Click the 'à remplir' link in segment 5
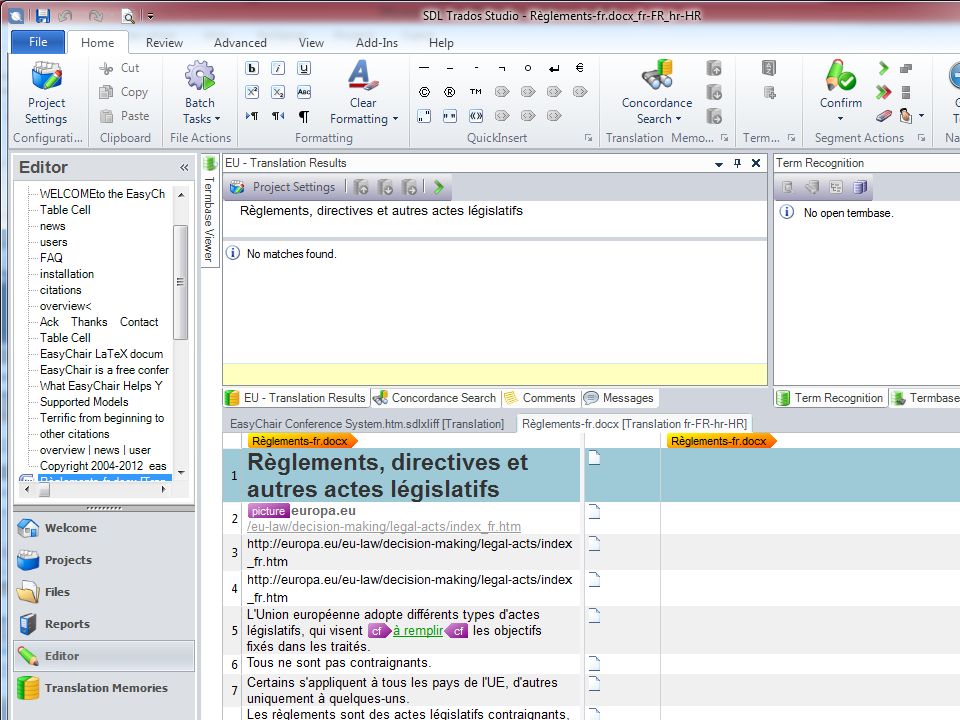The height and width of the screenshot is (720, 960). point(418,631)
